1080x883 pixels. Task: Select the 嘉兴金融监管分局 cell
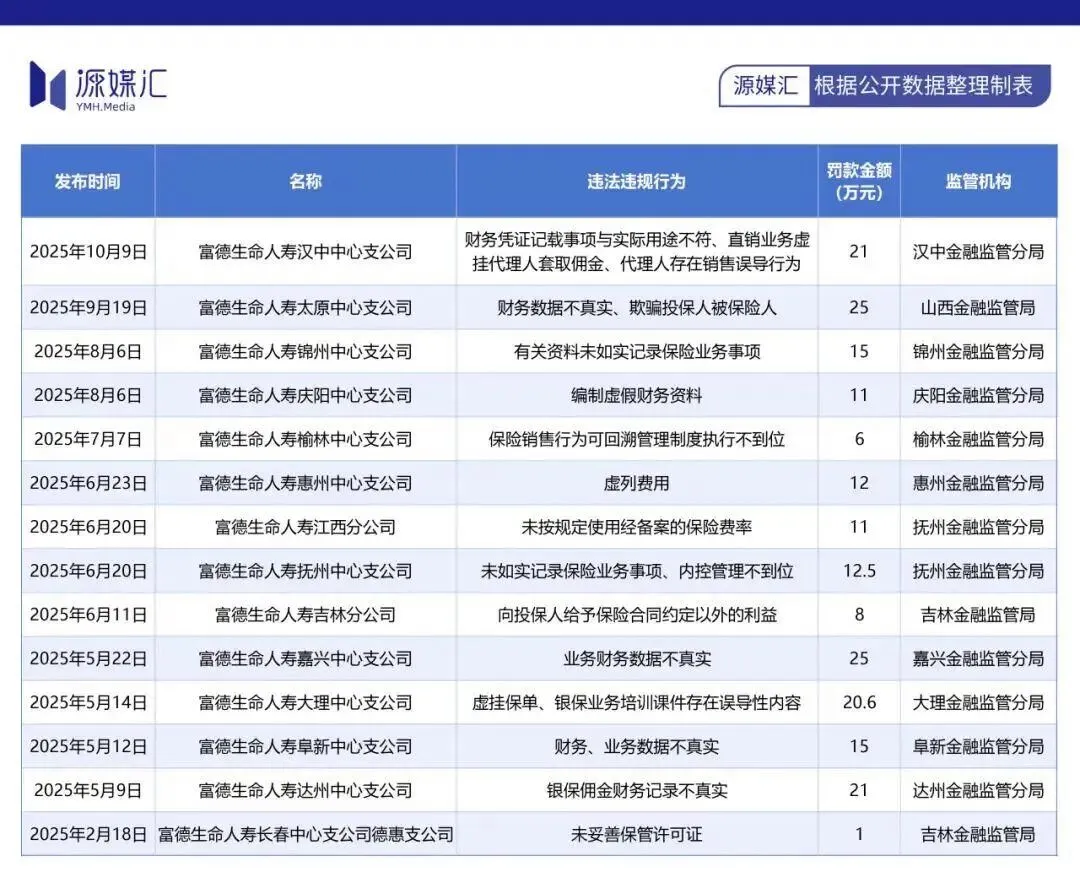978,658
